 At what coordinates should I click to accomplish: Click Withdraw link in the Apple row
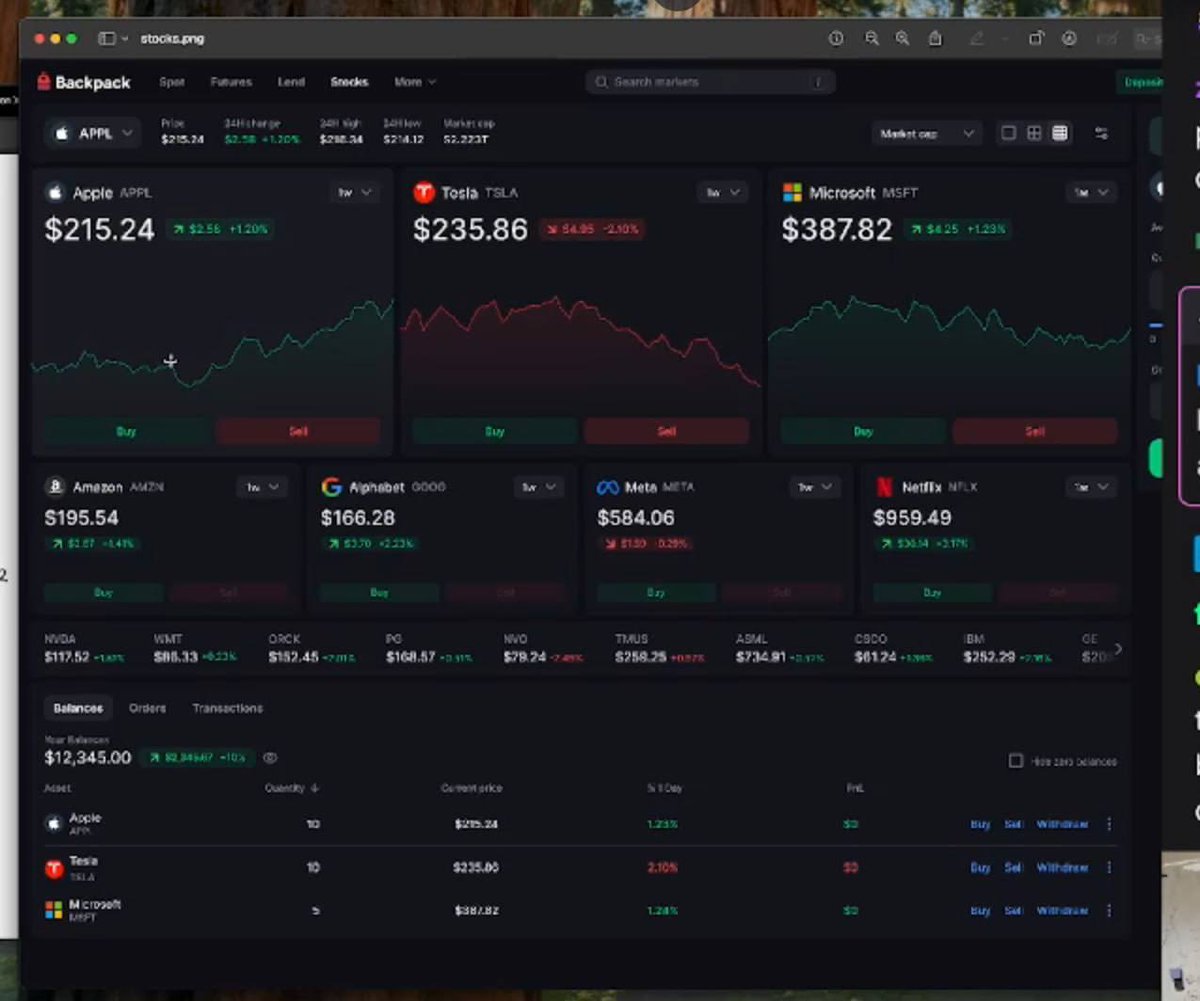pos(1062,824)
